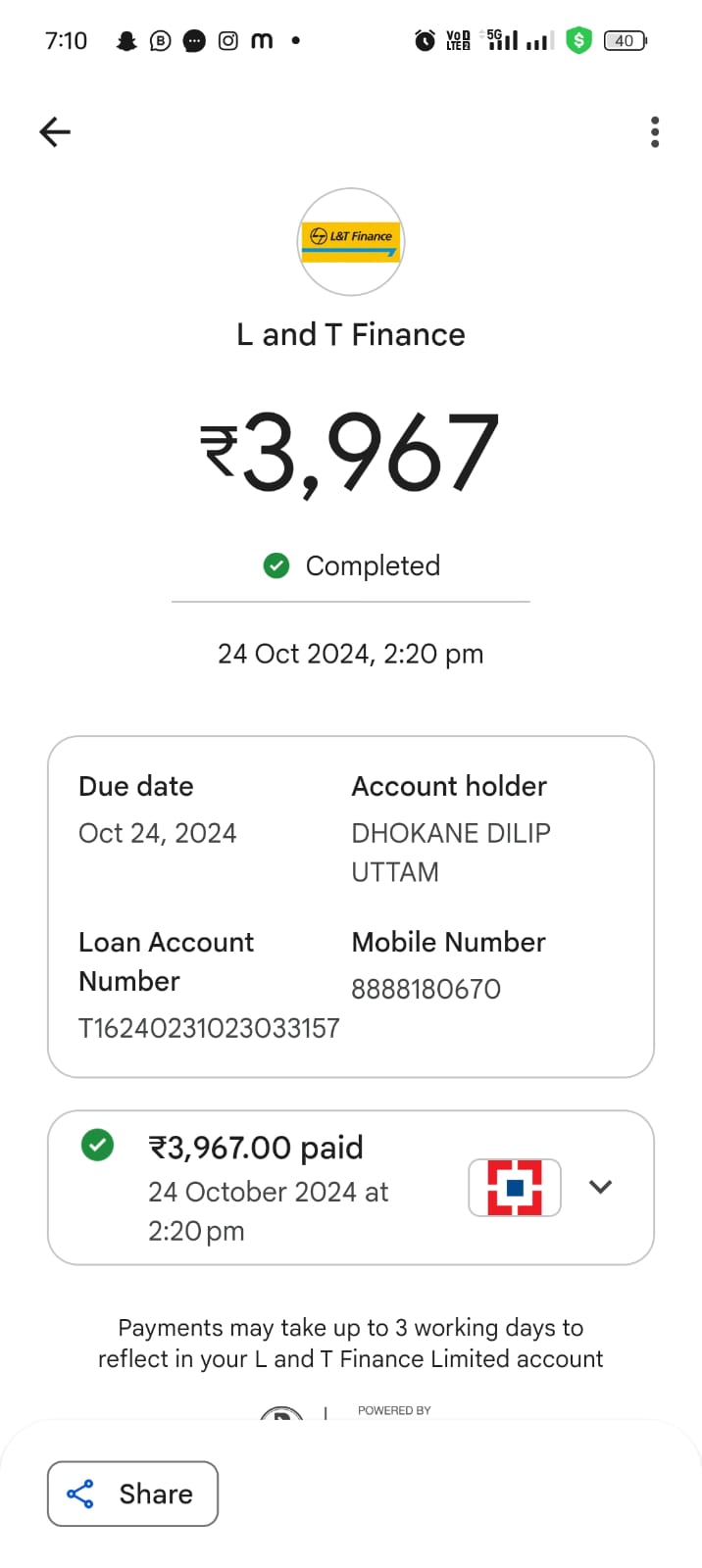The height and width of the screenshot is (1568, 702).
Task: Tap the ₹3,967.00 paid row
Action: tap(256, 1148)
